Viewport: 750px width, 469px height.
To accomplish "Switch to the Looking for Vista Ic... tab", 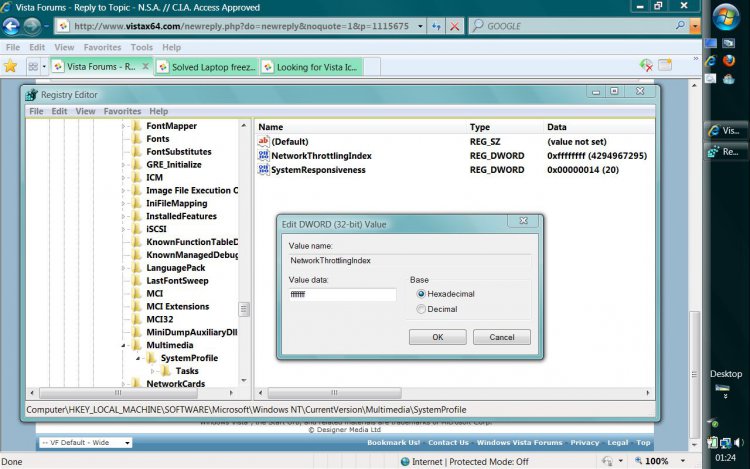I will [x=312, y=67].
